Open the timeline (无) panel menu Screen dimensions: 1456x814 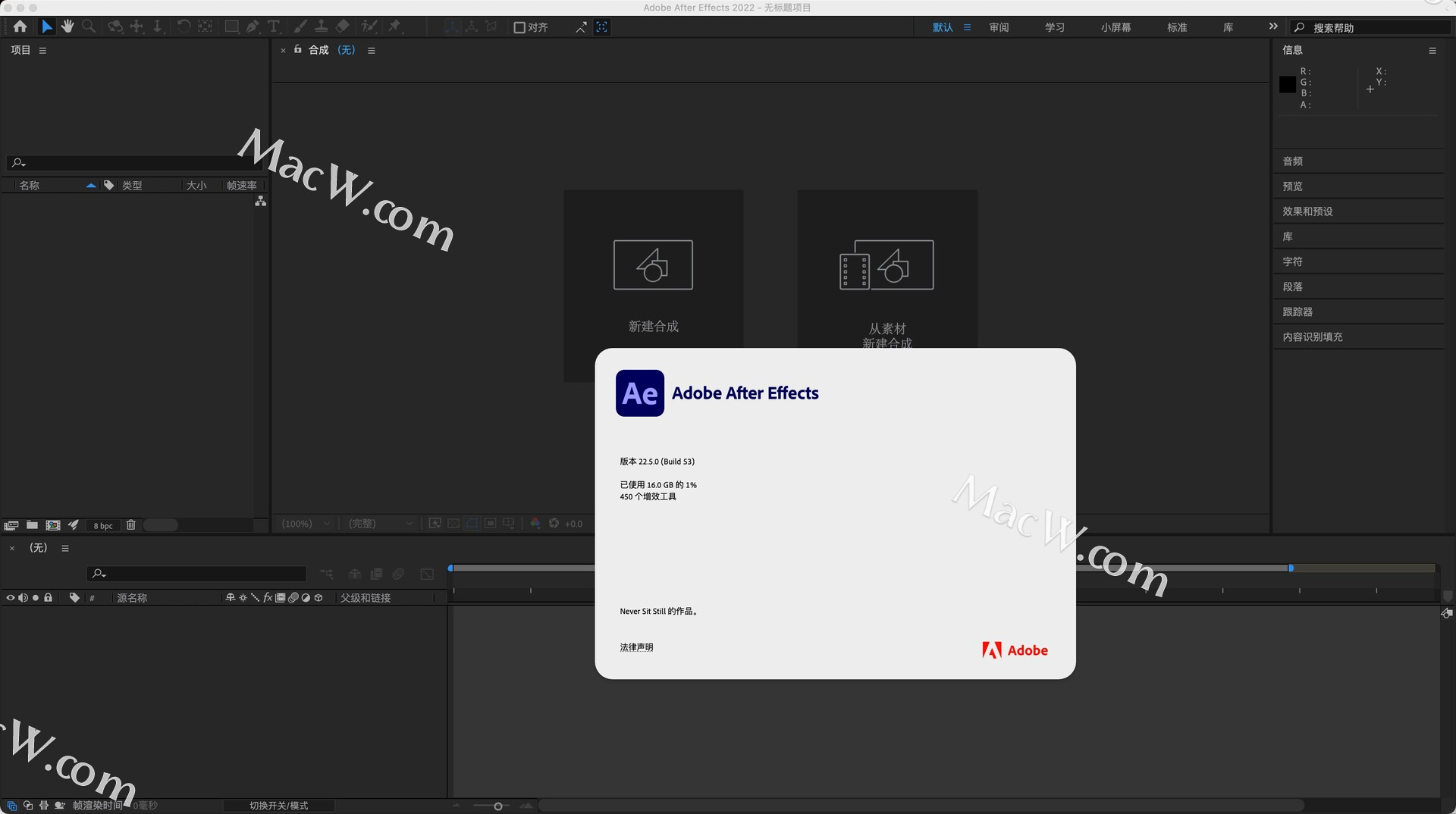(x=65, y=548)
